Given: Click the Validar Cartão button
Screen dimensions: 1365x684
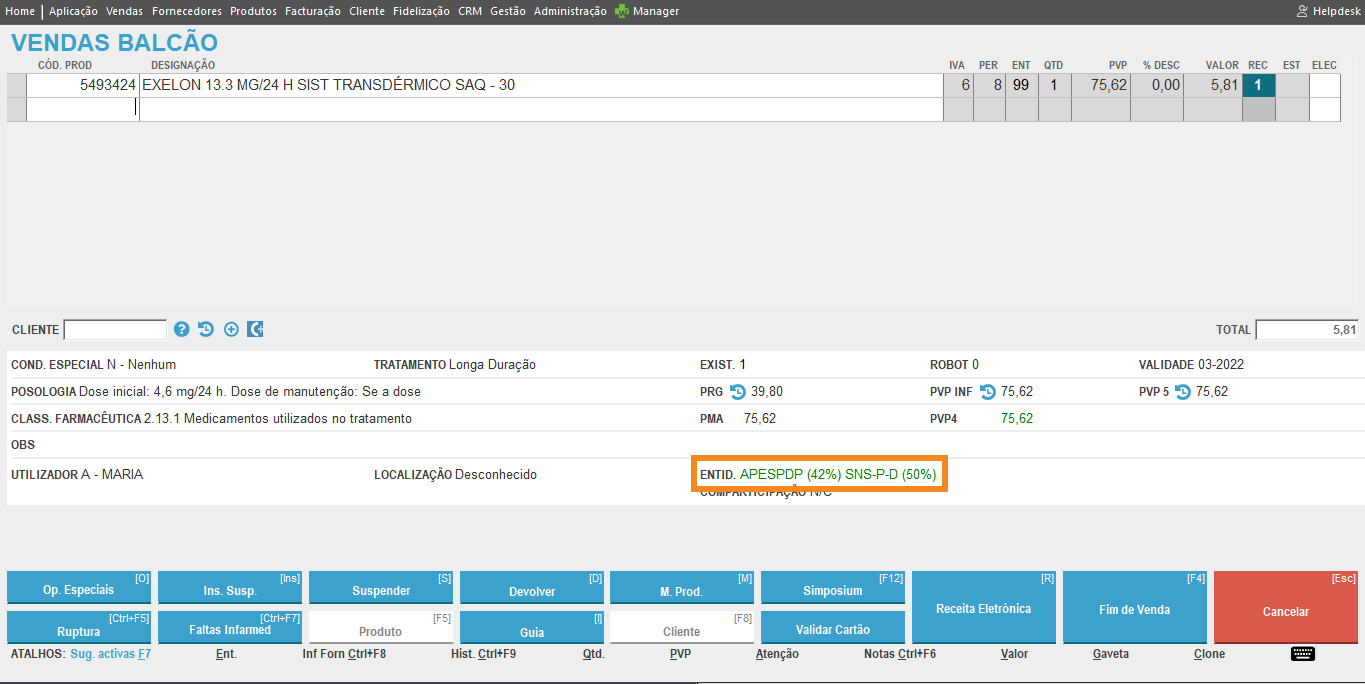Looking at the screenshot, I should tap(832, 629).
